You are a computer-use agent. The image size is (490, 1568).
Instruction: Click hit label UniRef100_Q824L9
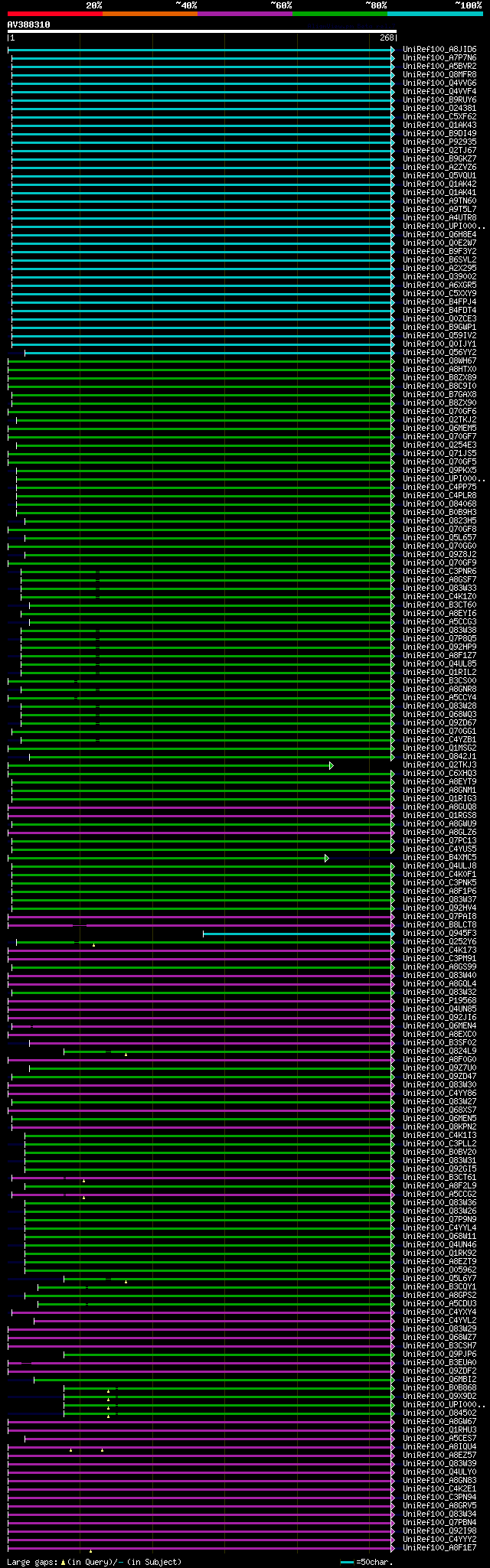click(439, 1051)
